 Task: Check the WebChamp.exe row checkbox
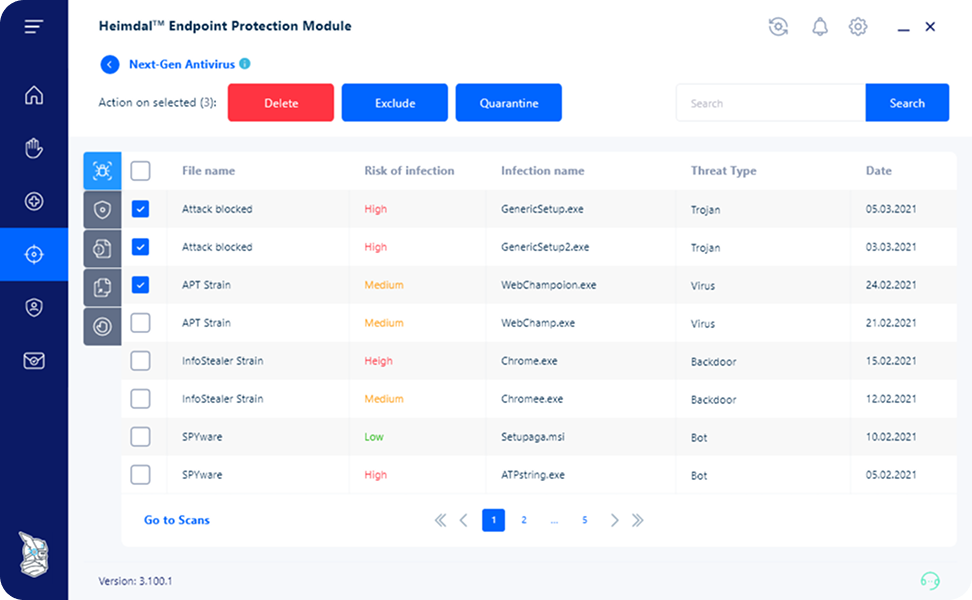pos(141,323)
